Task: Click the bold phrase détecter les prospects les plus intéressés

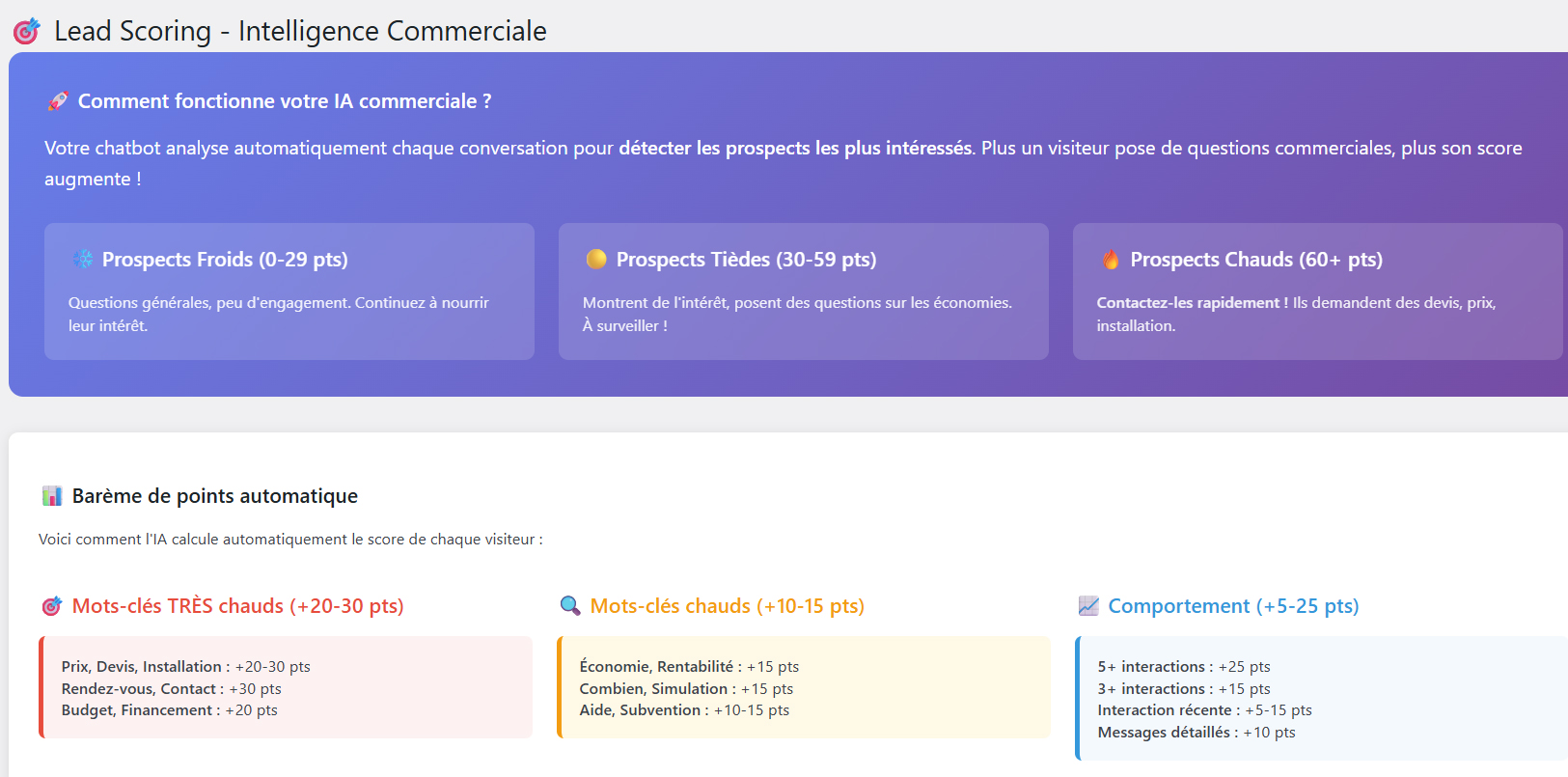Action: click(x=795, y=148)
